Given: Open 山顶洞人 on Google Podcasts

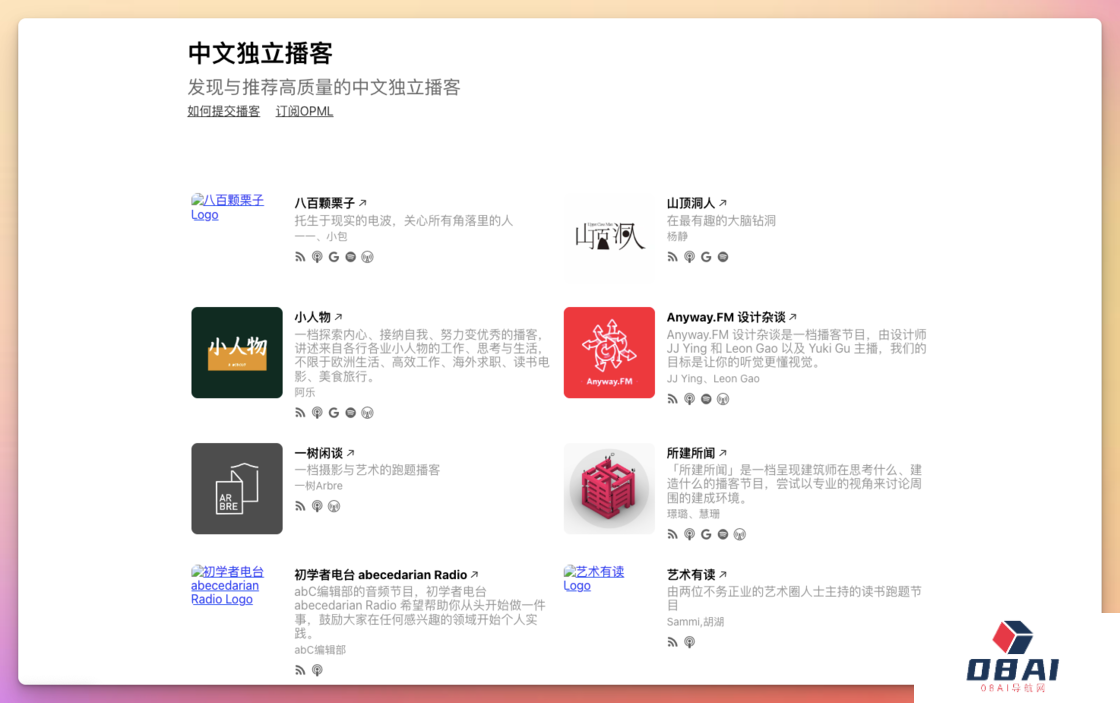Looking at the screenshot, I should tap(706, 257).
